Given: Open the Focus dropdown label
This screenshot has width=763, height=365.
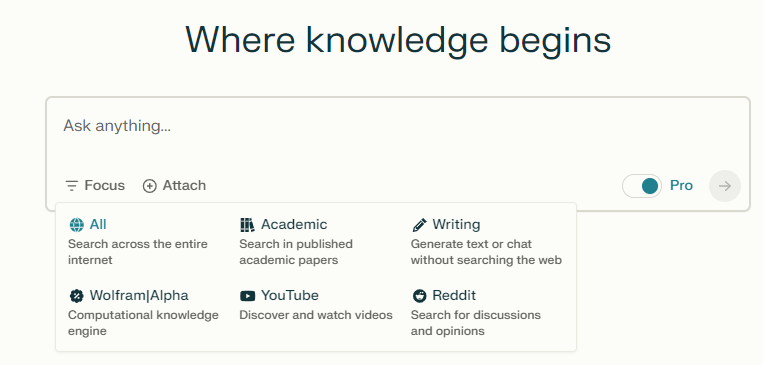Looking at the screenshot, I should [105, 185].
